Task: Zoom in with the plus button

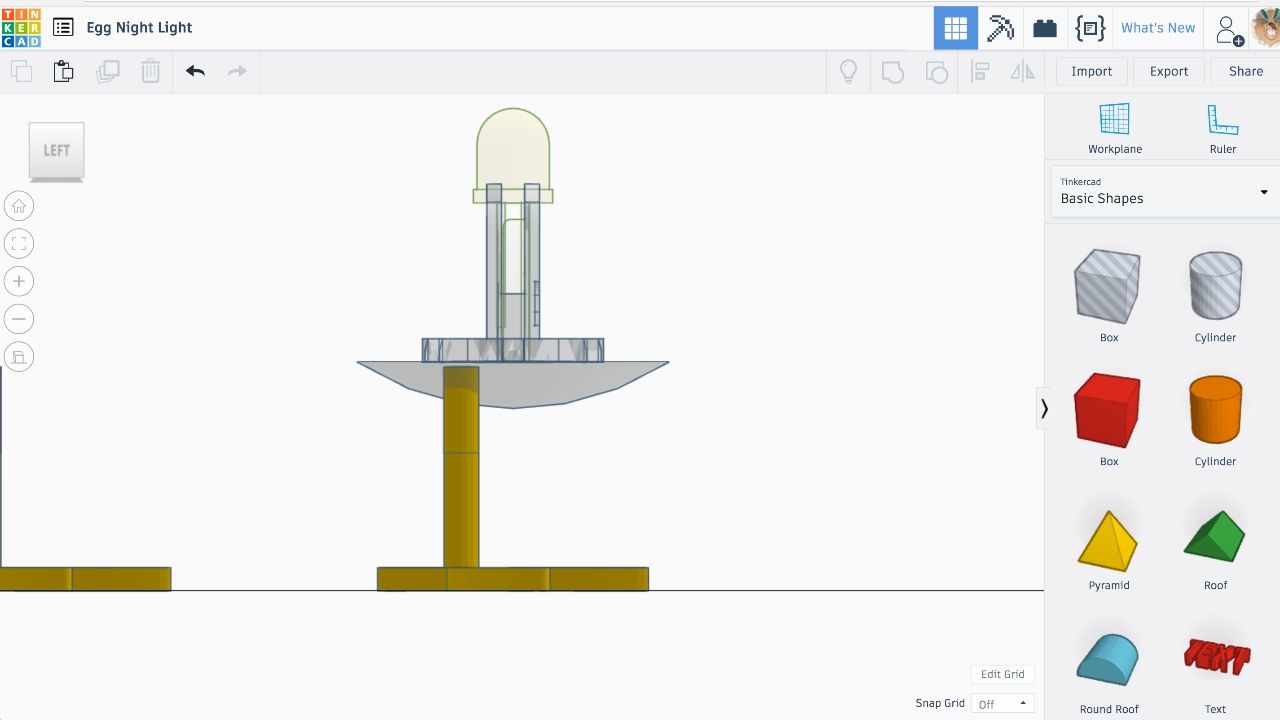Action: [18, 281]
